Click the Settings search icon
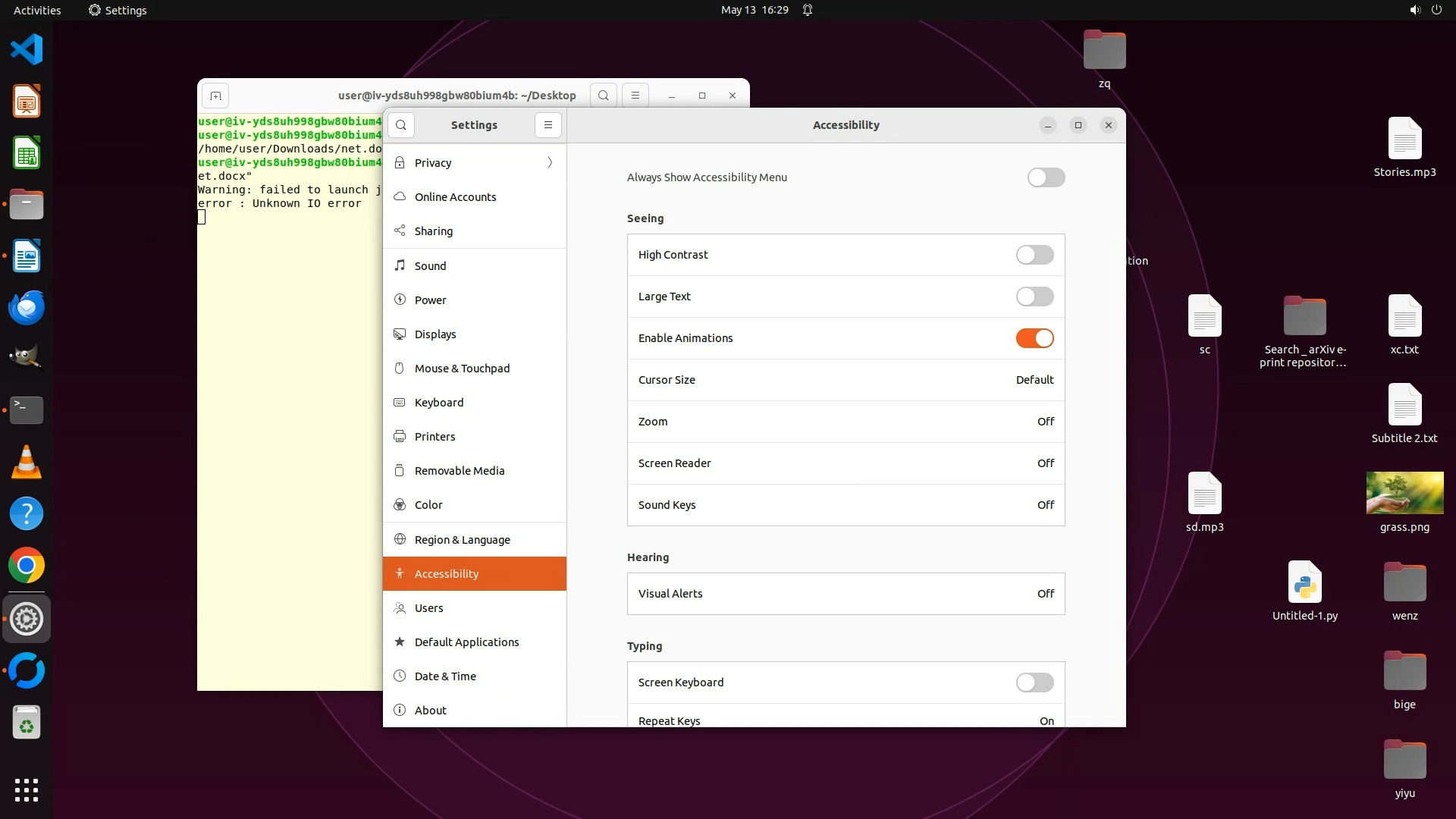The height and width of the screenshot is (819, 1456). click(401, 125)
